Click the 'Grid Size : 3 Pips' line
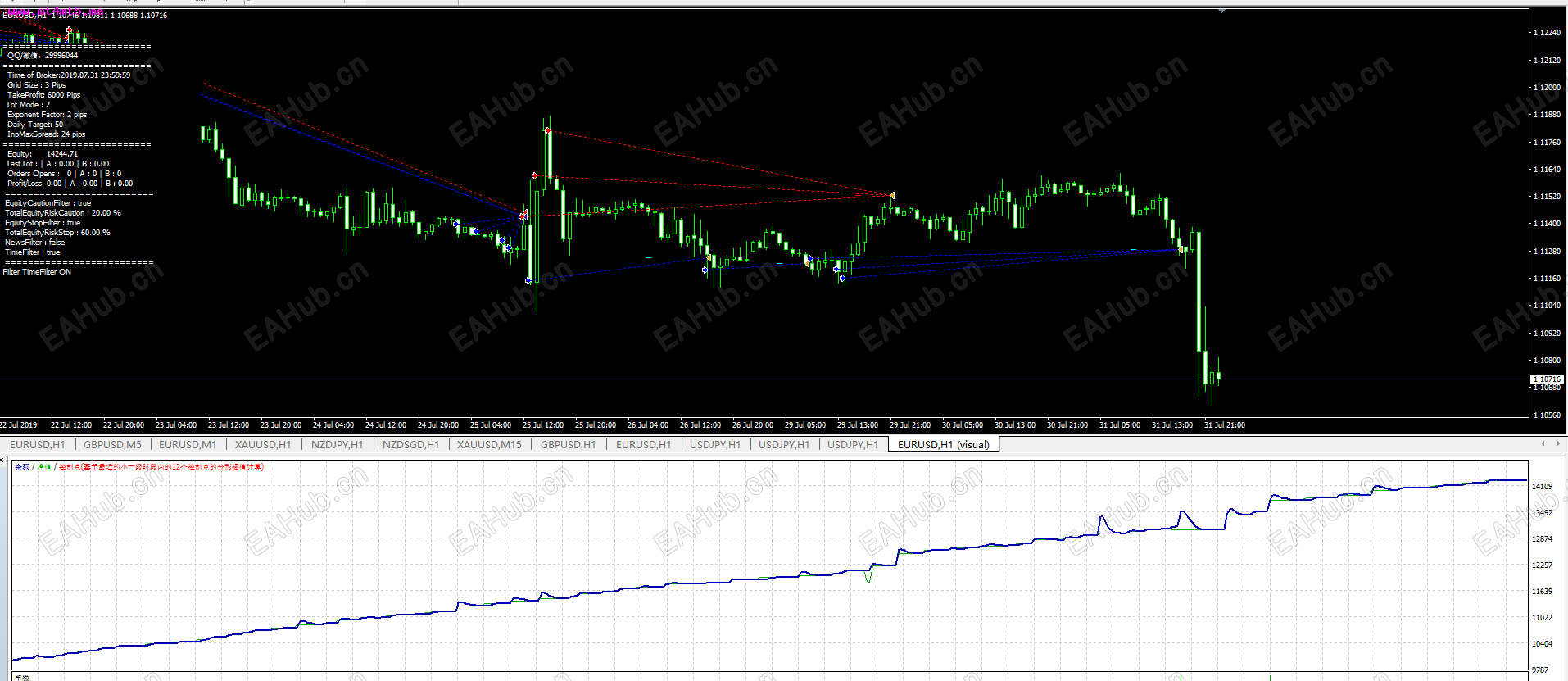The width and height of the screenshot is (1568, 681). [36, 85]
